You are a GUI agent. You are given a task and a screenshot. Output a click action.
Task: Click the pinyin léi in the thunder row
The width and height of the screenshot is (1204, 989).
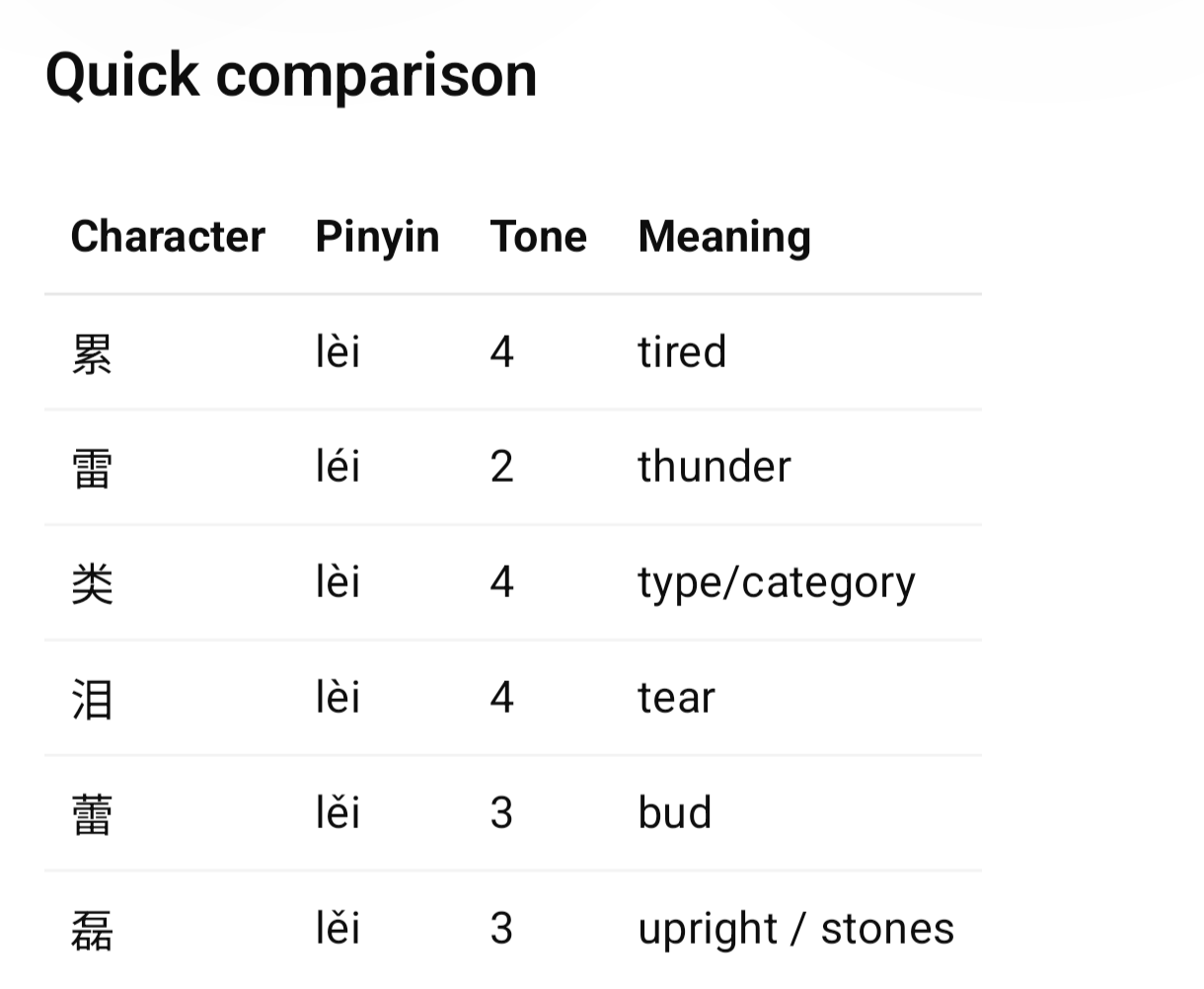(338, 467)
